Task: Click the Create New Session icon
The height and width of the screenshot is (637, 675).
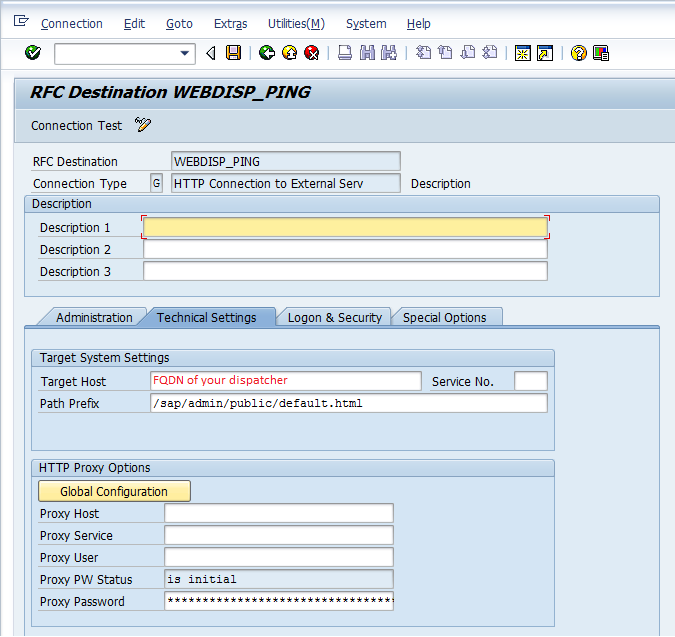Action: [523, 53]
